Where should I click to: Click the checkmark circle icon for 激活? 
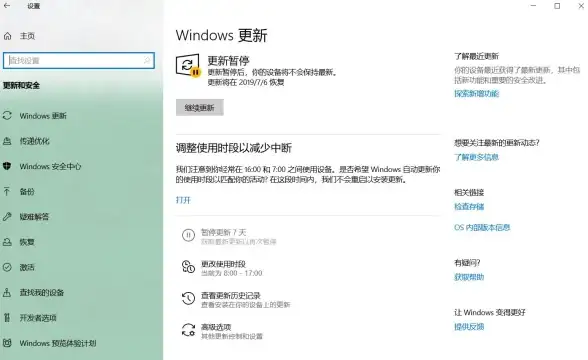point(7,267)
